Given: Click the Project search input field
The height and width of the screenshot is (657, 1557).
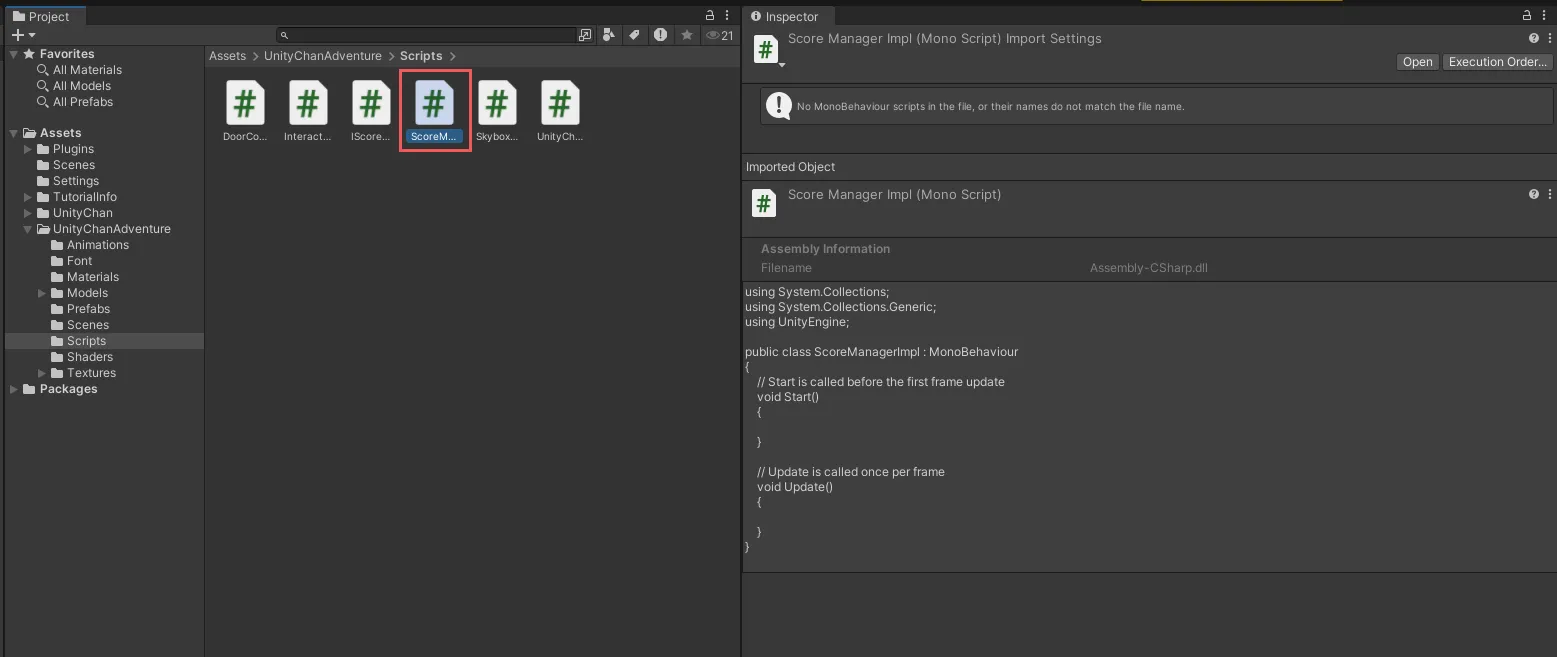Looking at the screenshot, I should [x=430, y=35].
